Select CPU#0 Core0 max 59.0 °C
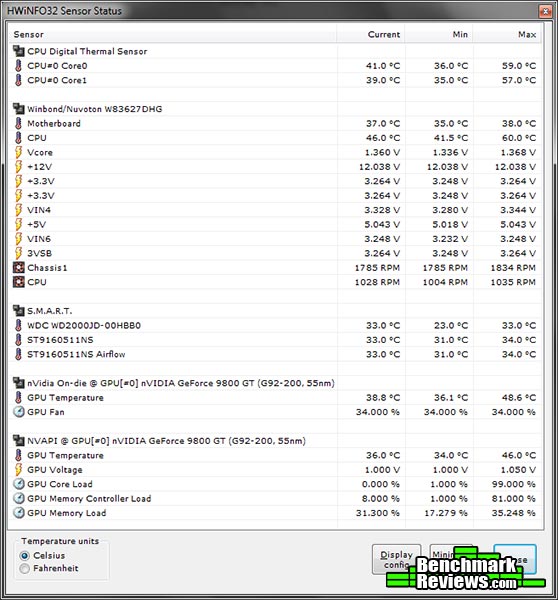The height and width of the screenshot is (600, 558). (519, 66)
